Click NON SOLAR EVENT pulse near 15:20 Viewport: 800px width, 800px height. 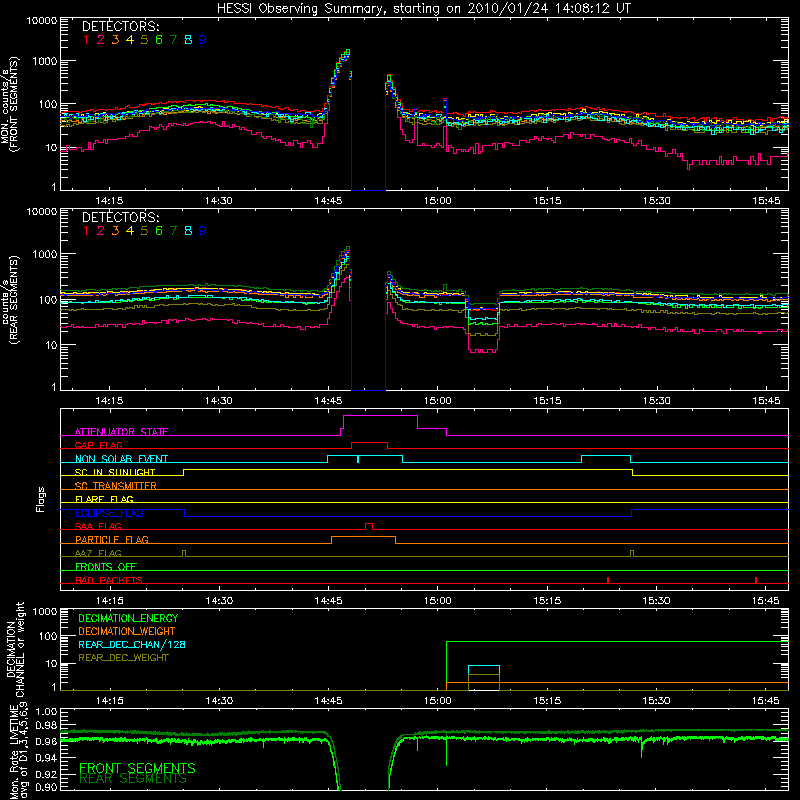tap(607, 458)
